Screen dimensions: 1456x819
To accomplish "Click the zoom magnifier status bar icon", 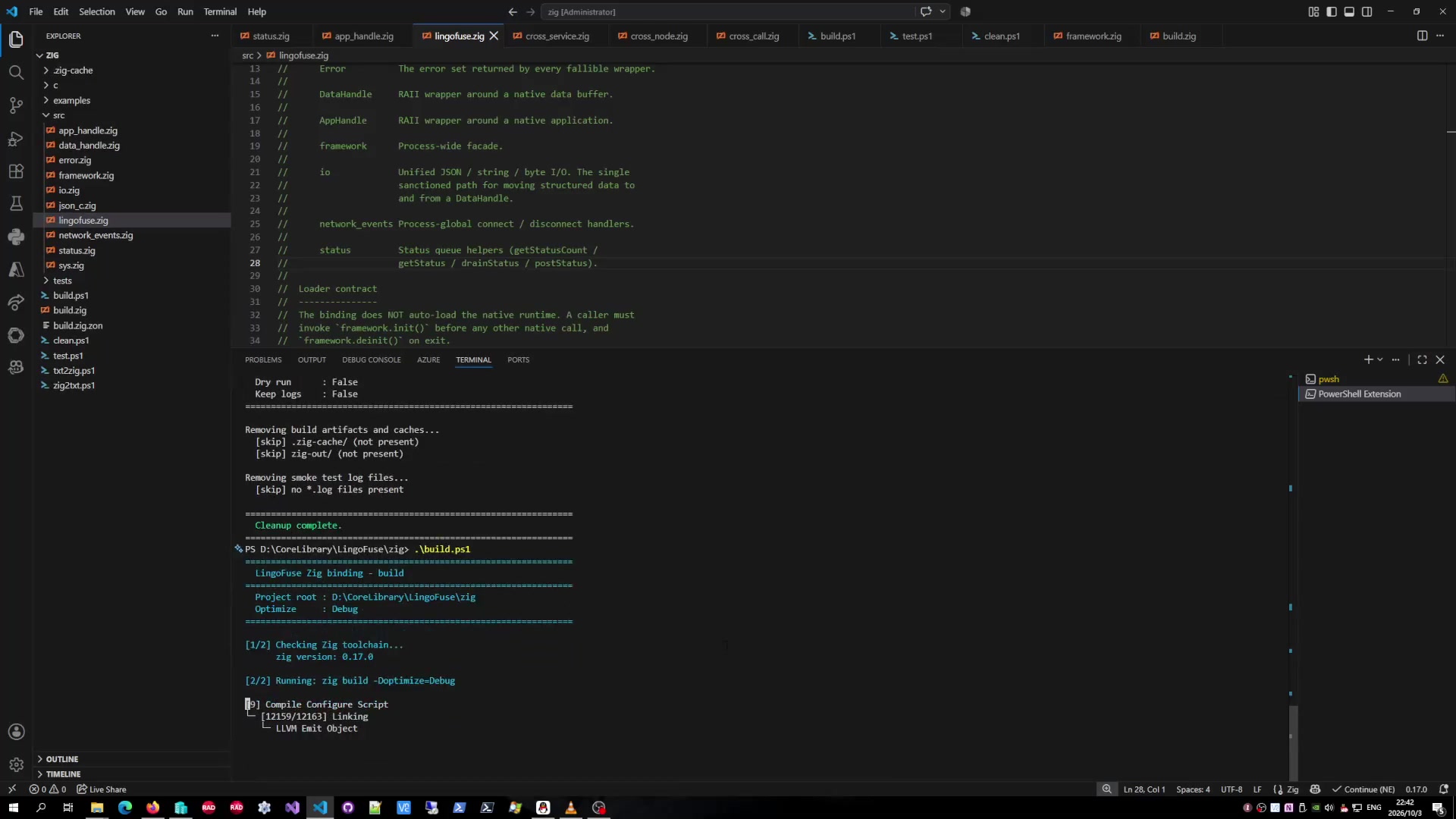I will pos(1107,789).
